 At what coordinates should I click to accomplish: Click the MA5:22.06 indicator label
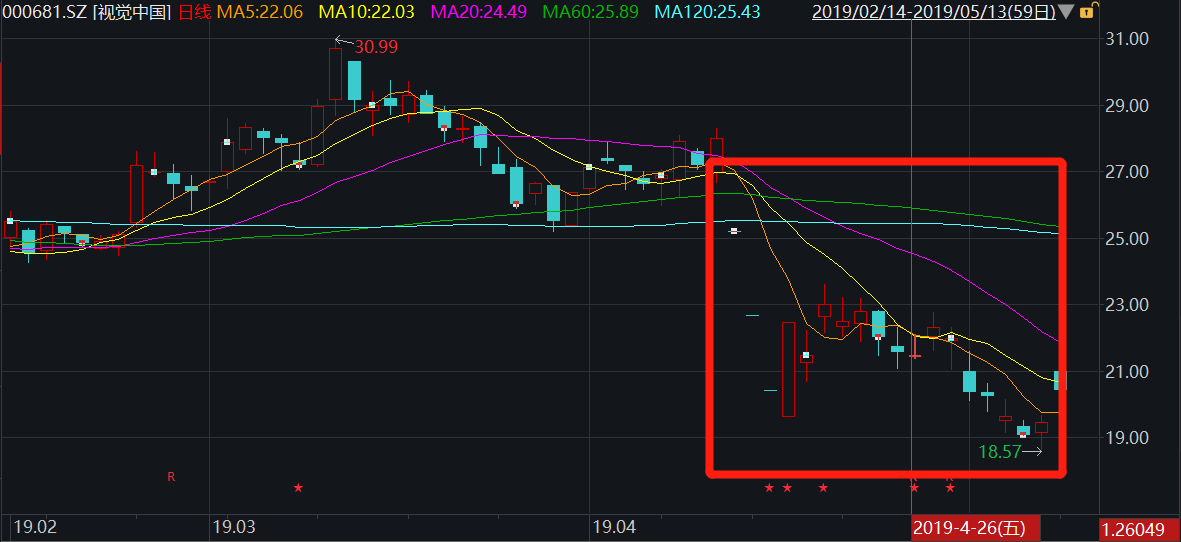(x=260, y=12)
